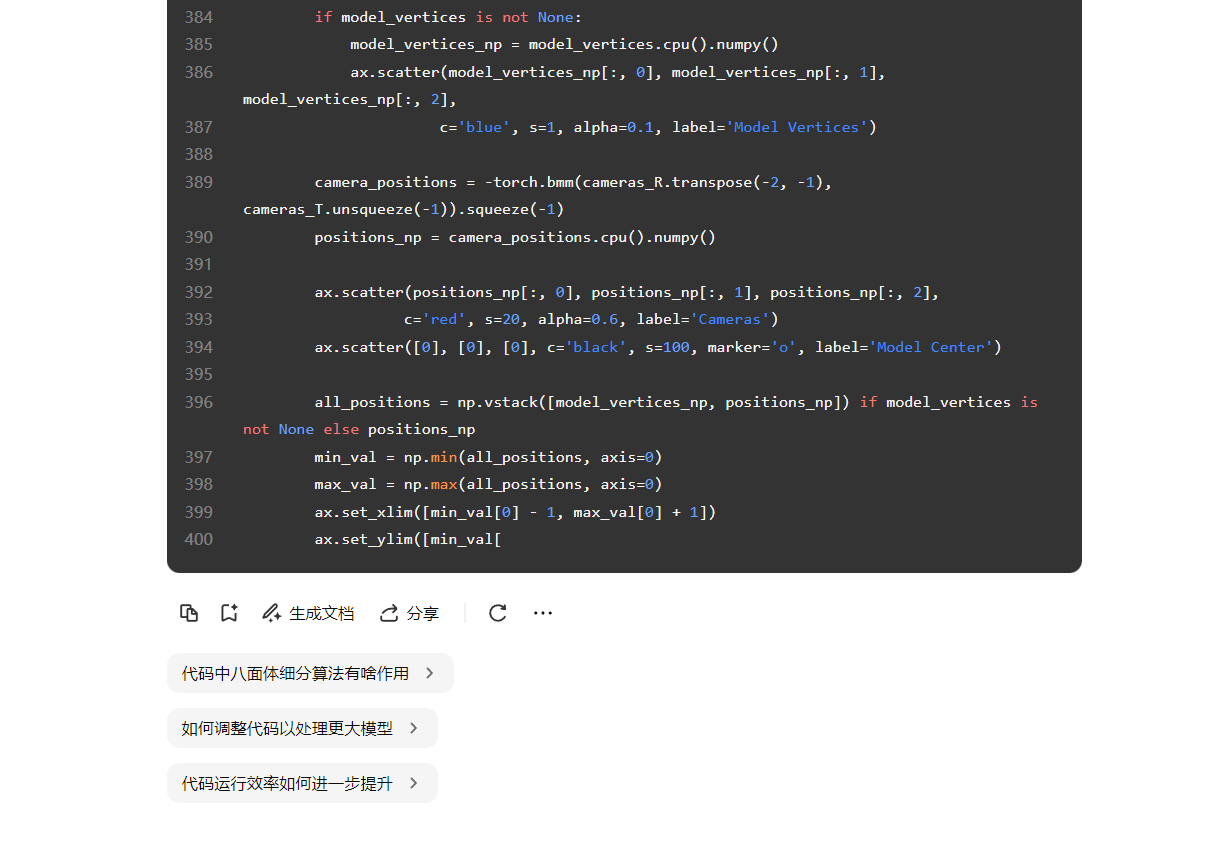Image resolution: width=1211 pixels, height=865 pixels.
Task: Click chevron beside 代码运行效率如何进一步提升
Action: (x=414, y=783)
